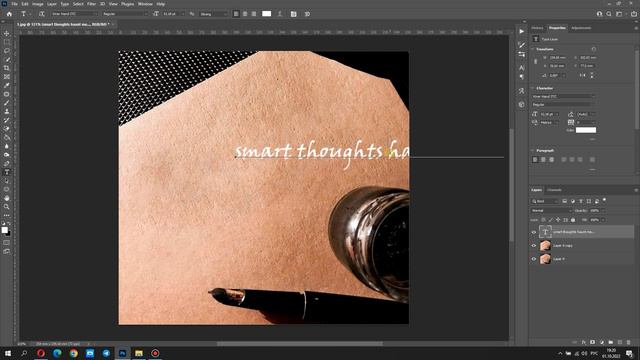Click the Home icon in options bar
Viewport: 640px width, 360px height.
click(x=9, y=14)
